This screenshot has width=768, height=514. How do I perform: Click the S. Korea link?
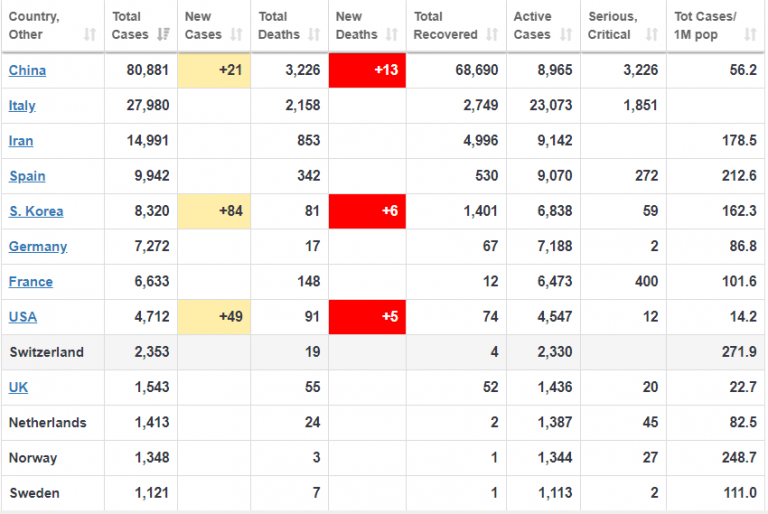[x=36, y=211]
